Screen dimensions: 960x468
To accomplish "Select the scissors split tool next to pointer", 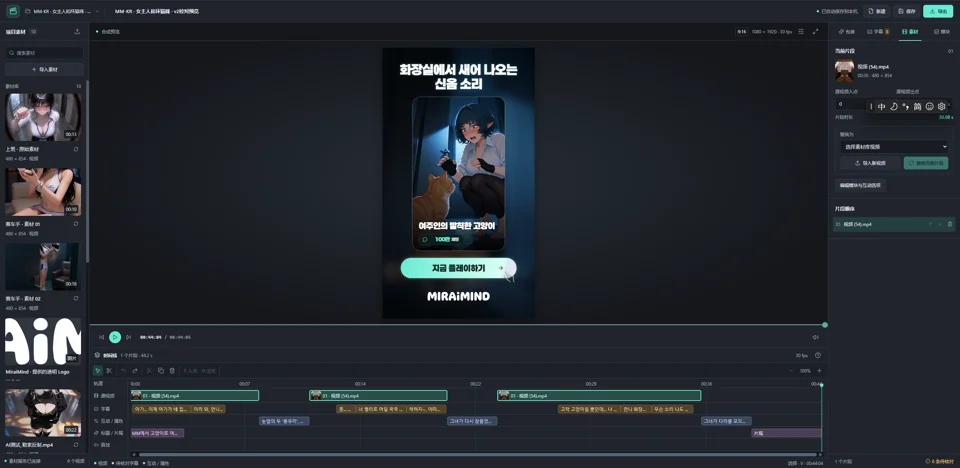I will [x=109, y=371].
